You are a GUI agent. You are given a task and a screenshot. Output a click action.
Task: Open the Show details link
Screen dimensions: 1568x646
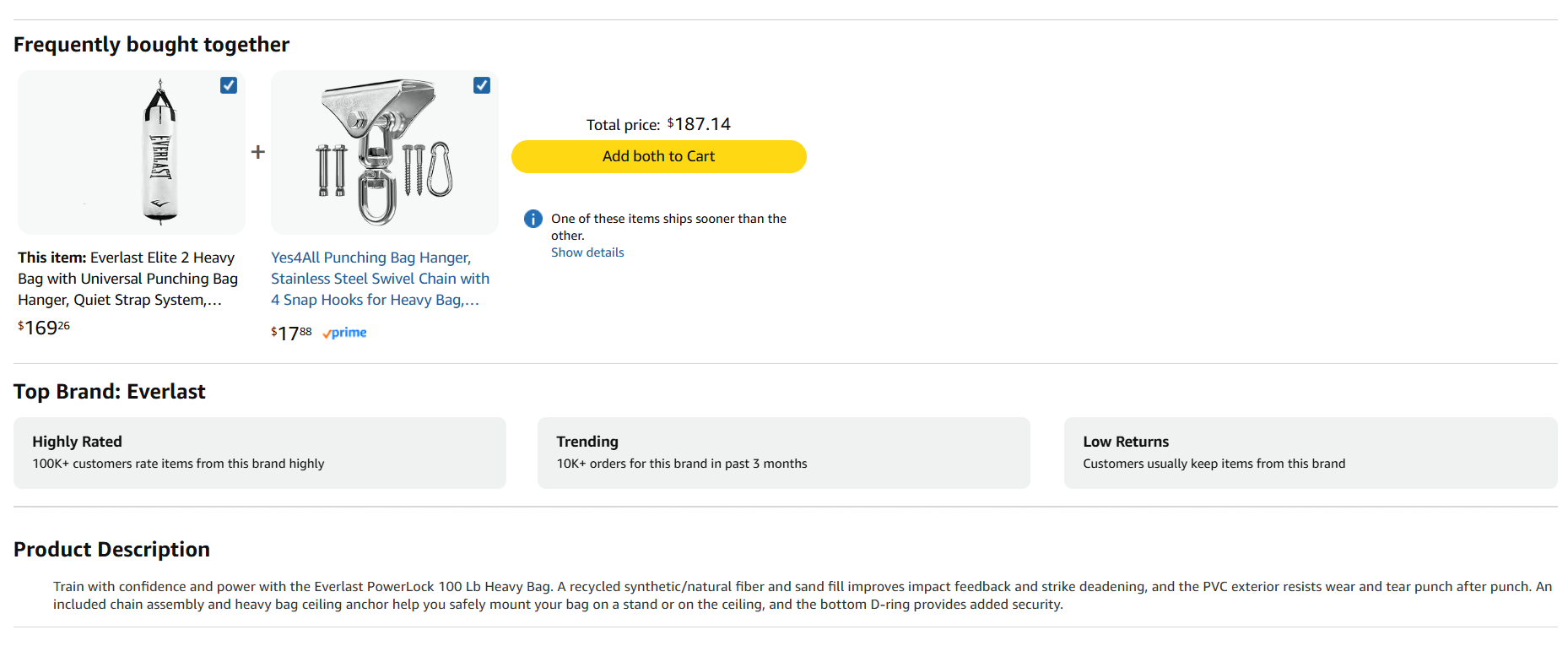coord(587,252)
